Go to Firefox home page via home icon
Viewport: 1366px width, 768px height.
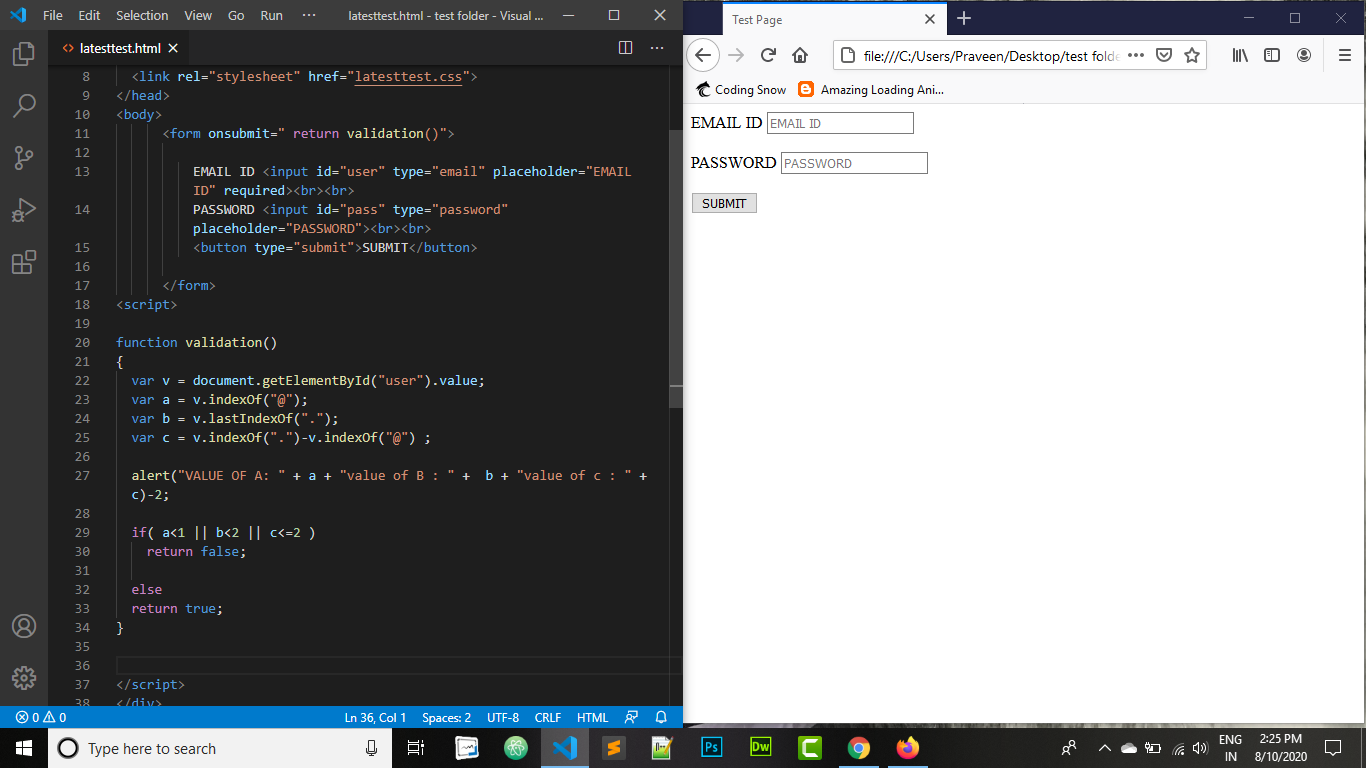point(799,56)
